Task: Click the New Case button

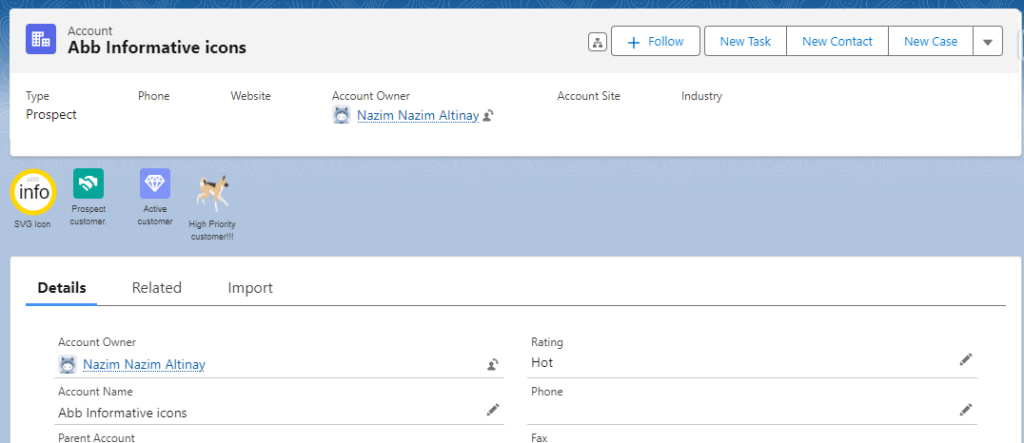Action: [x=930, y=42]
